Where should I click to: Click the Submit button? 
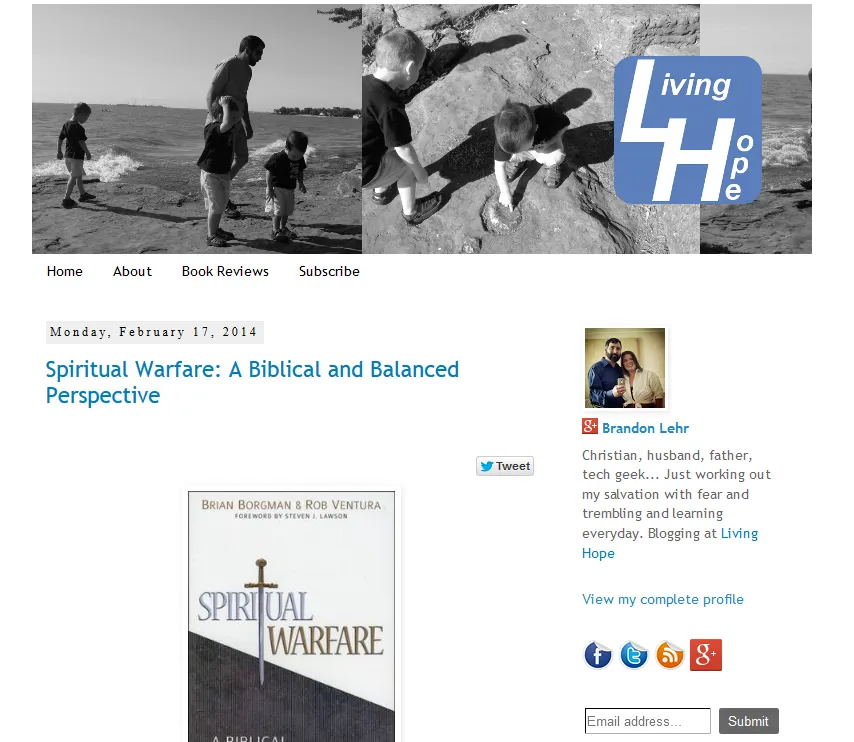point(748,721)
